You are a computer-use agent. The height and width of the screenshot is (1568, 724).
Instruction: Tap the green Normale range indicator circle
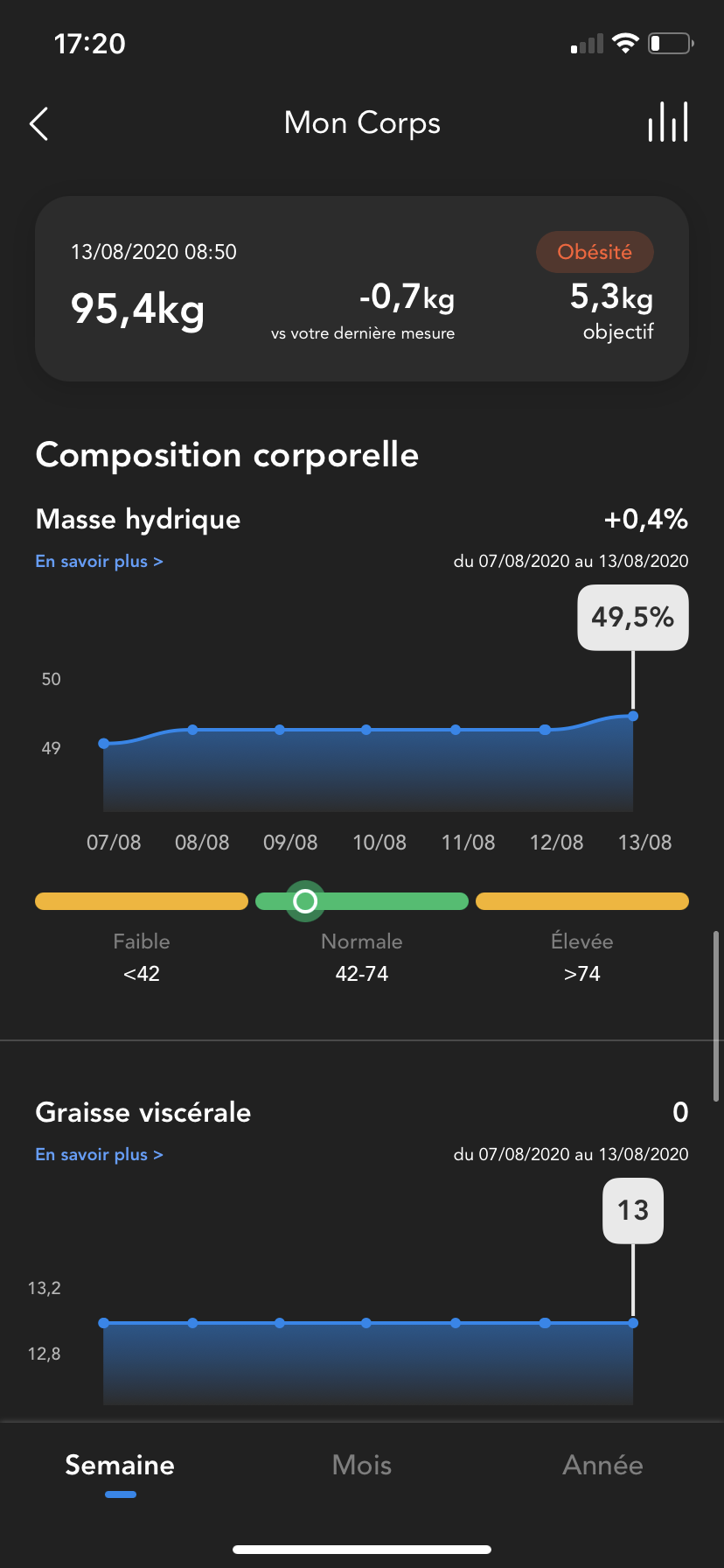(x=305, y=901)
